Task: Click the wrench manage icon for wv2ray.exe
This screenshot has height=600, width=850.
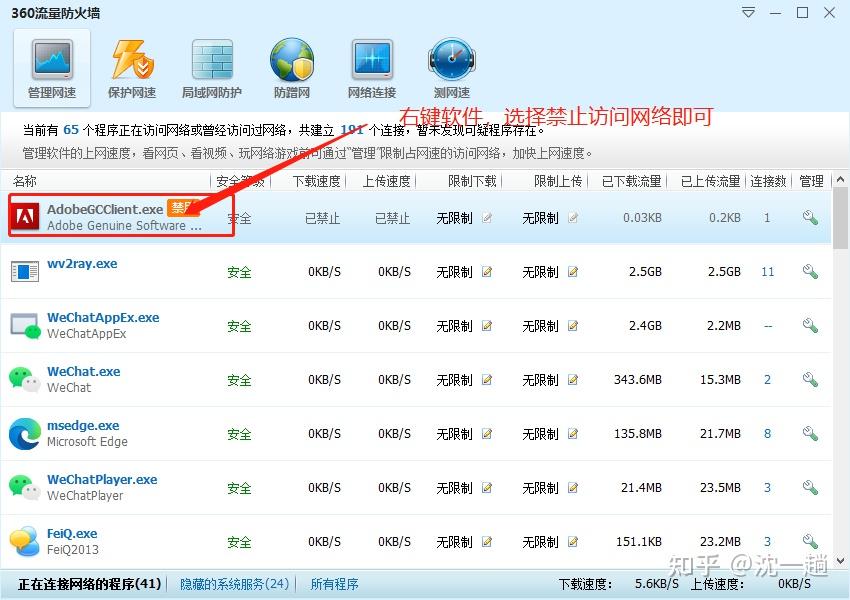Action: coord(810,270)
